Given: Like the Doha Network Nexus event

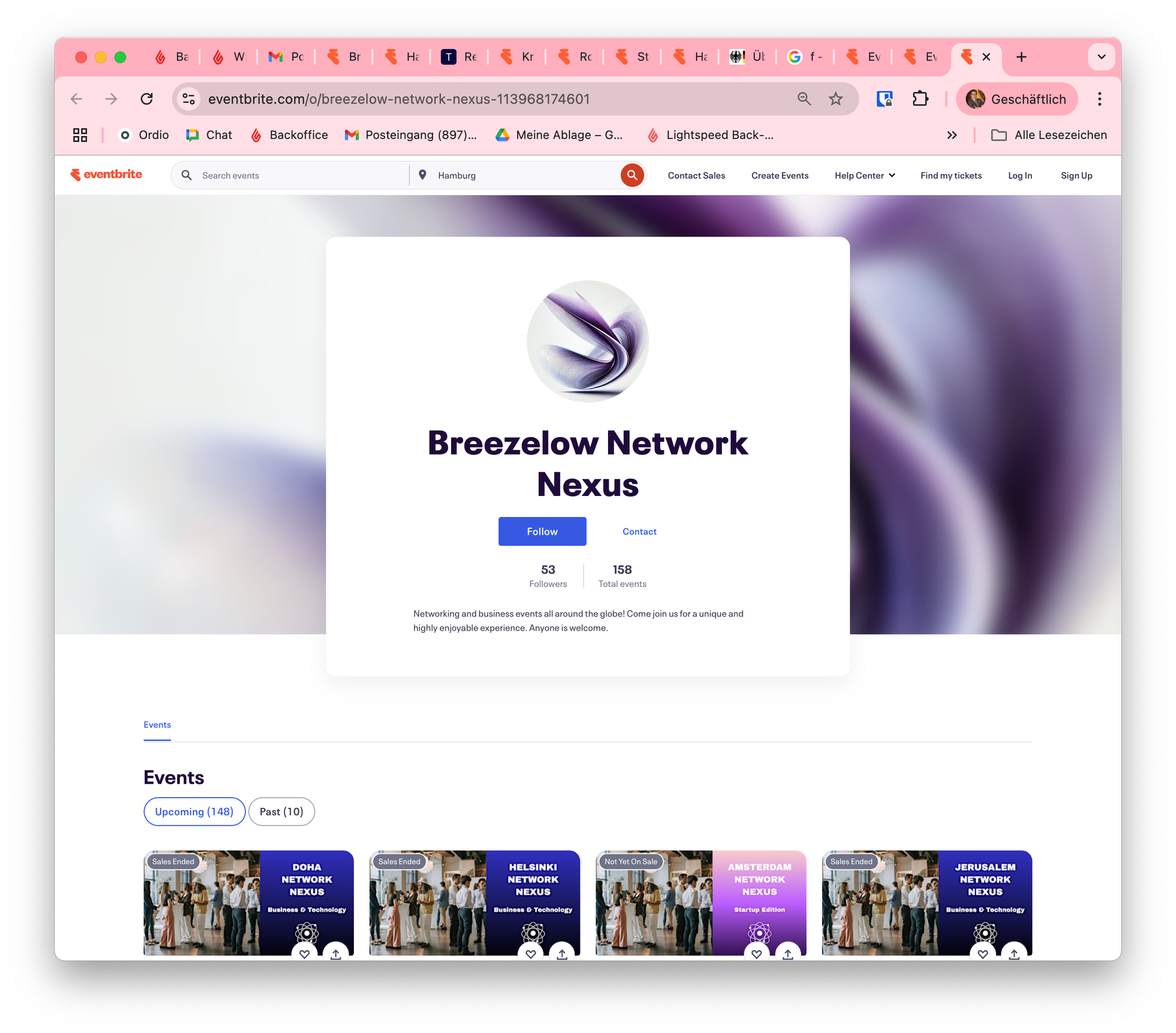Looking at the screenshot, I should [x=305, y=954].
